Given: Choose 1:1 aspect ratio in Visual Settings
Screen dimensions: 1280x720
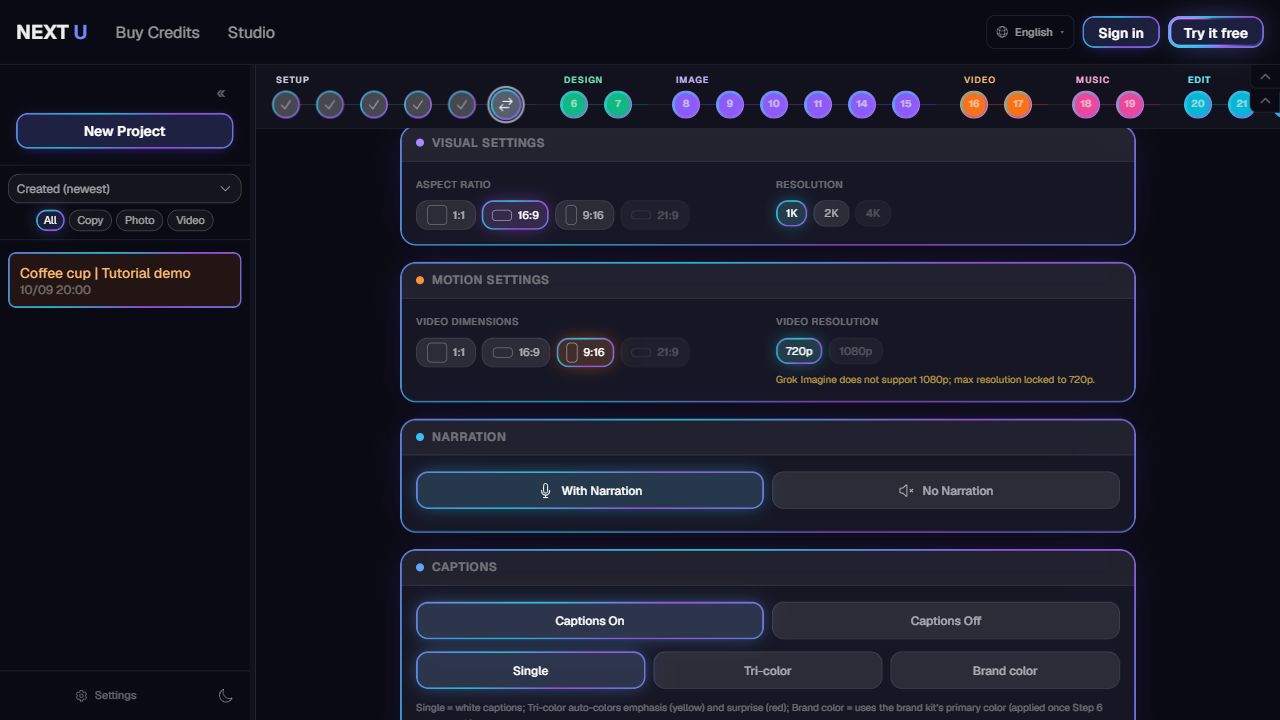Looking at the screenshot, I should coord(446,215).
